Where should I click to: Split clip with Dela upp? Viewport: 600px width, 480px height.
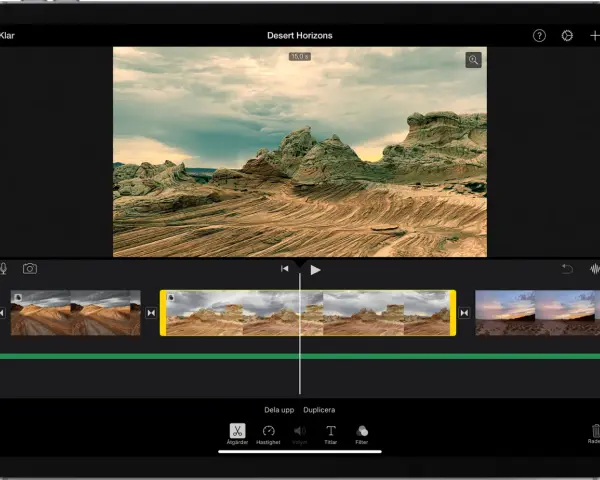279,410
